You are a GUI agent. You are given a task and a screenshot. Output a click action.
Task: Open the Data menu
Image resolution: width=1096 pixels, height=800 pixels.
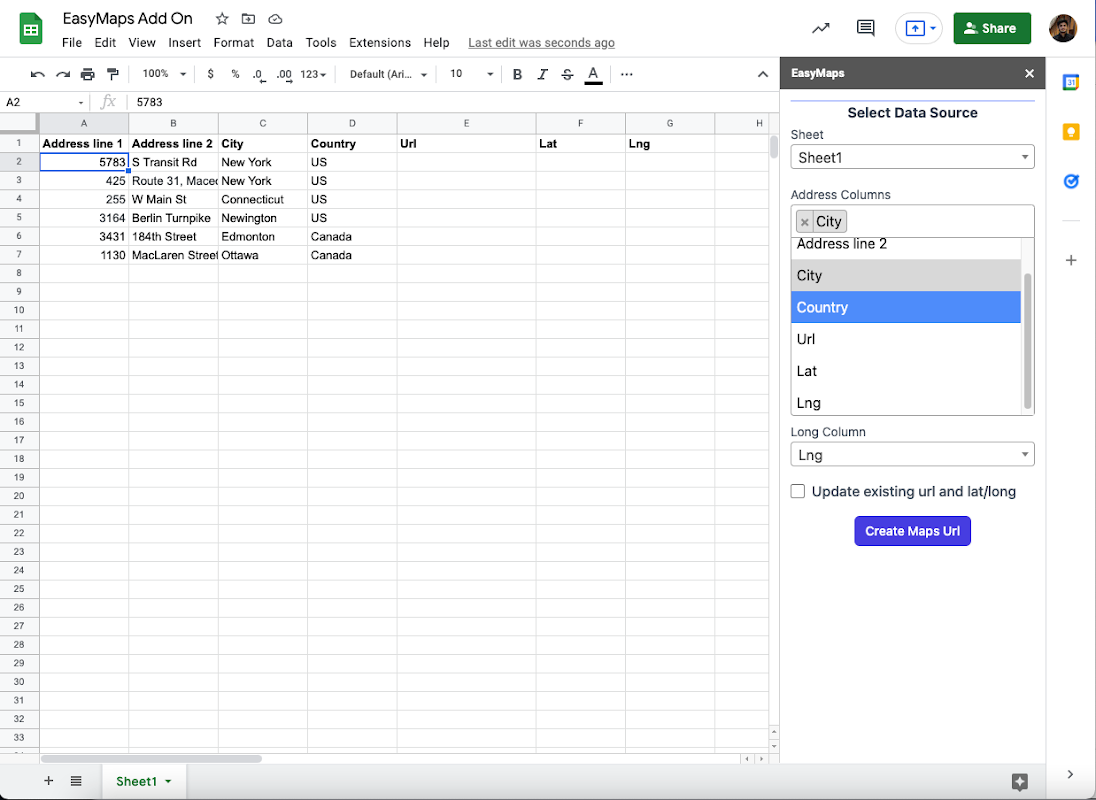pos(280,43)
